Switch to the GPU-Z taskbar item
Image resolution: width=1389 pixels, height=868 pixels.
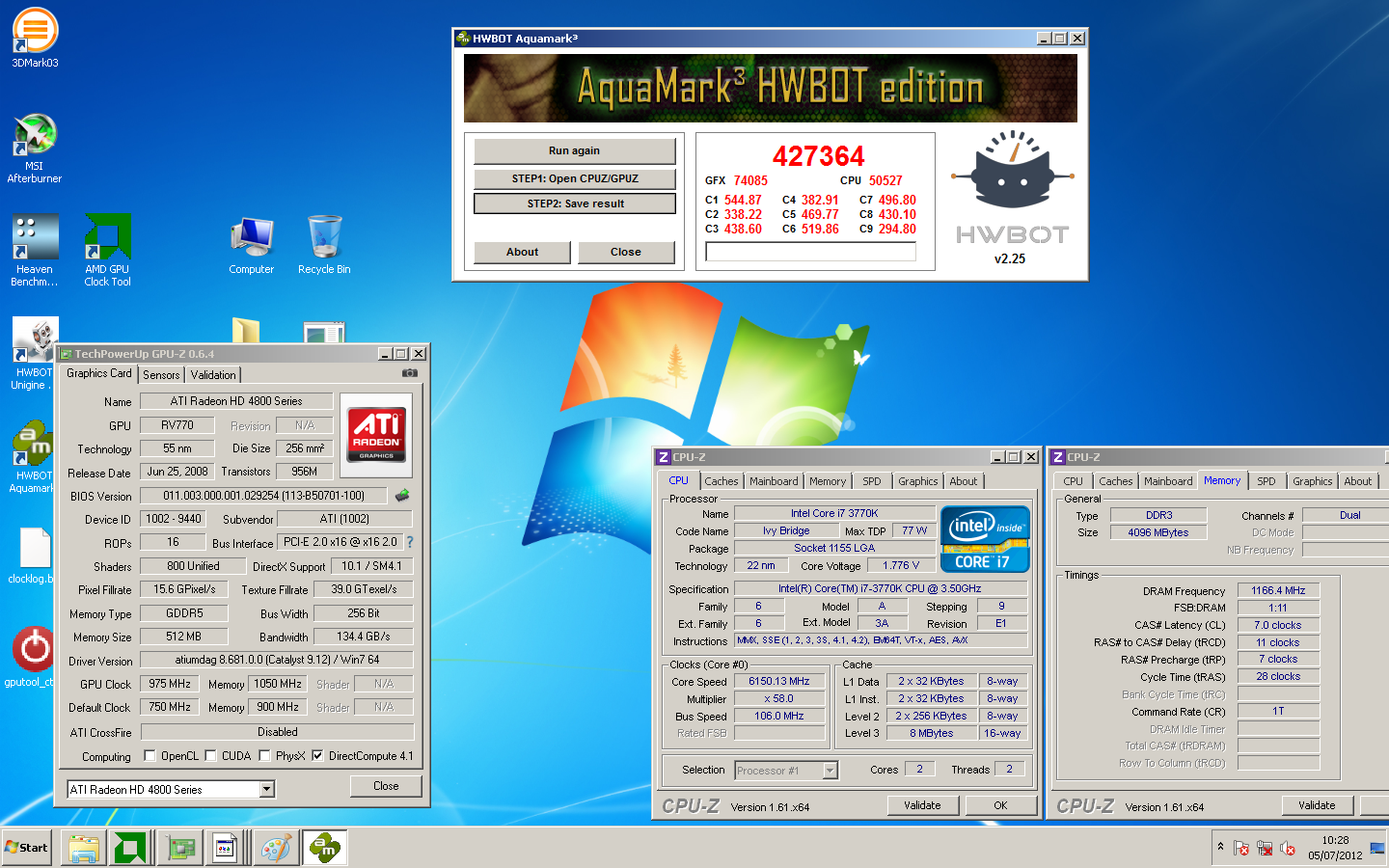pos(180,849)
